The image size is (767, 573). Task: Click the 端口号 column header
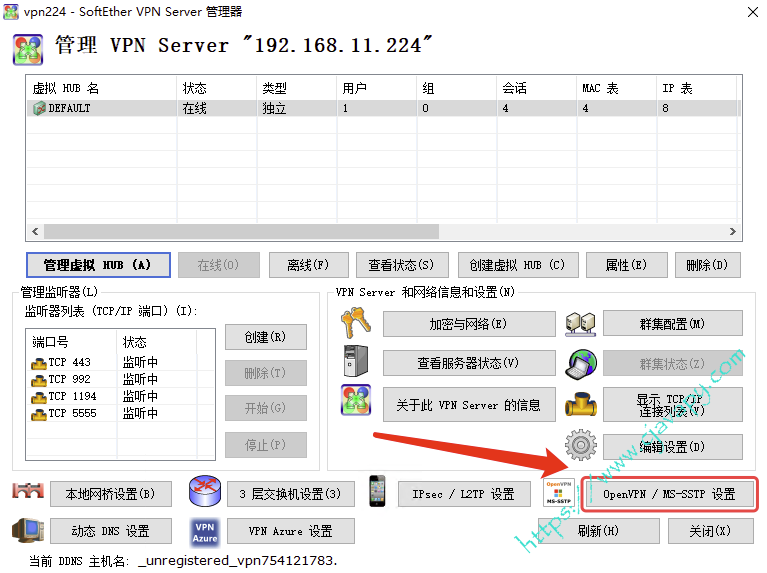(x=72, y=342)
